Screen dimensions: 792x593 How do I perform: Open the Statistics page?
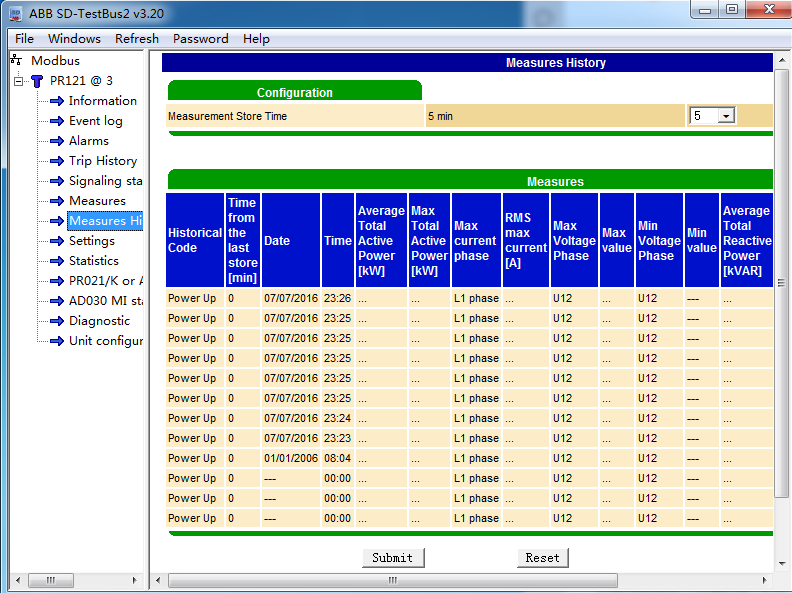[x=93, y=261]
